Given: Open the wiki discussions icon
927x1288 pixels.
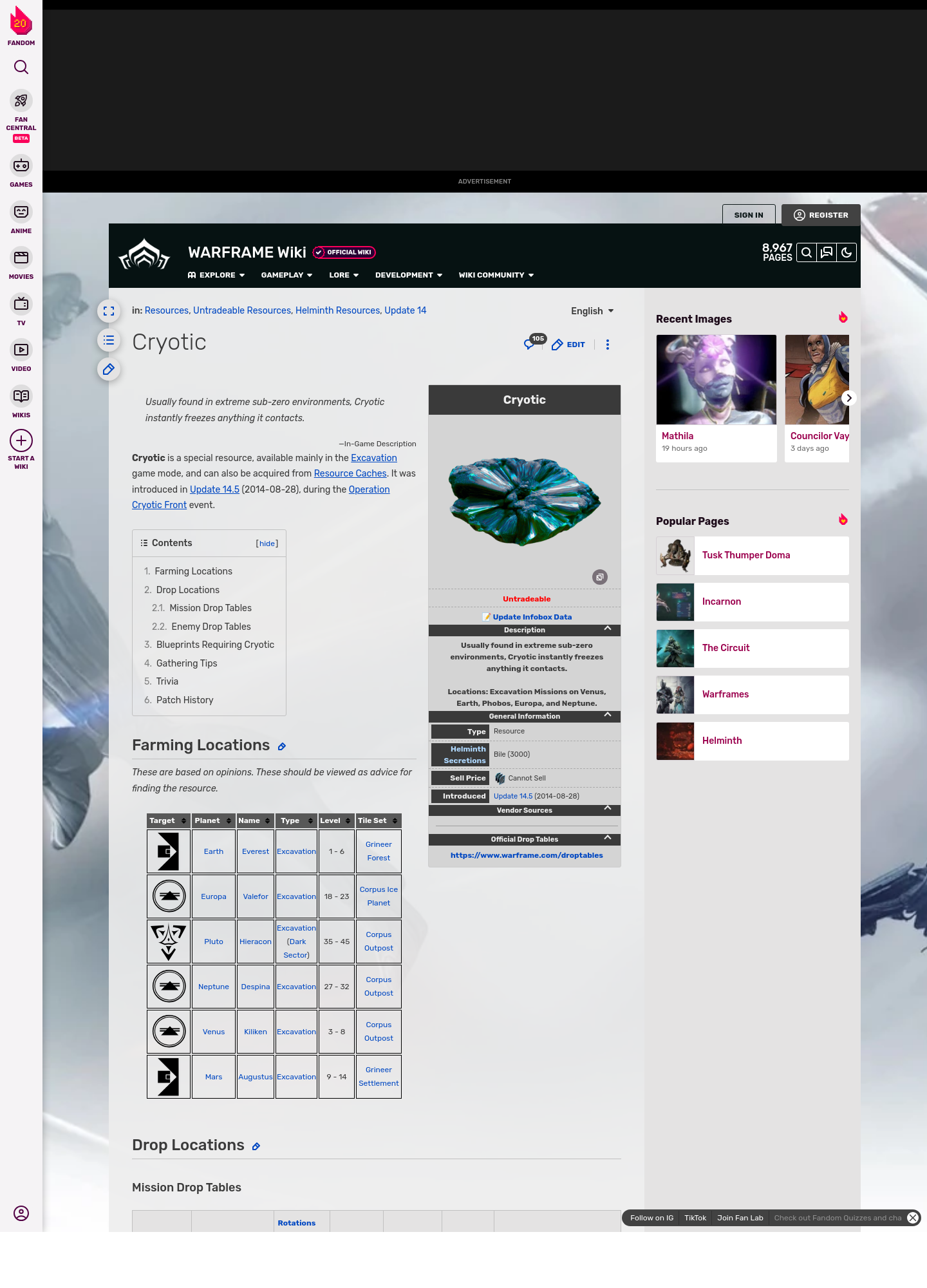Looking at the screenshot, I should click(827, 252).
